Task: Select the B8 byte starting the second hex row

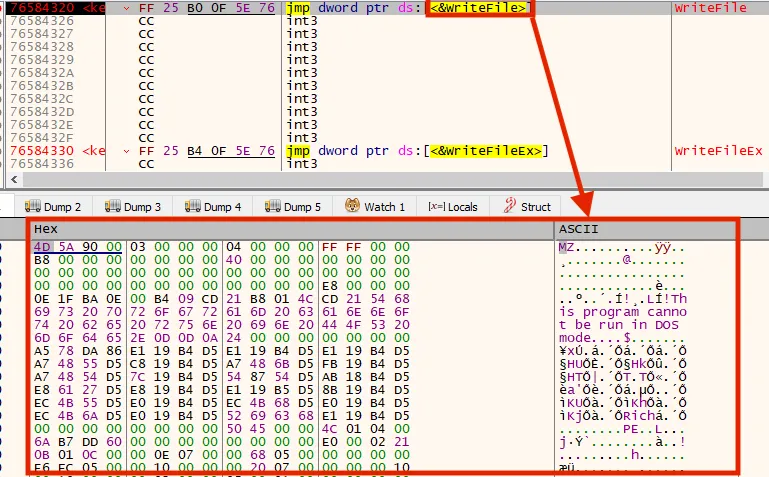Action: [x=42, y=260]
